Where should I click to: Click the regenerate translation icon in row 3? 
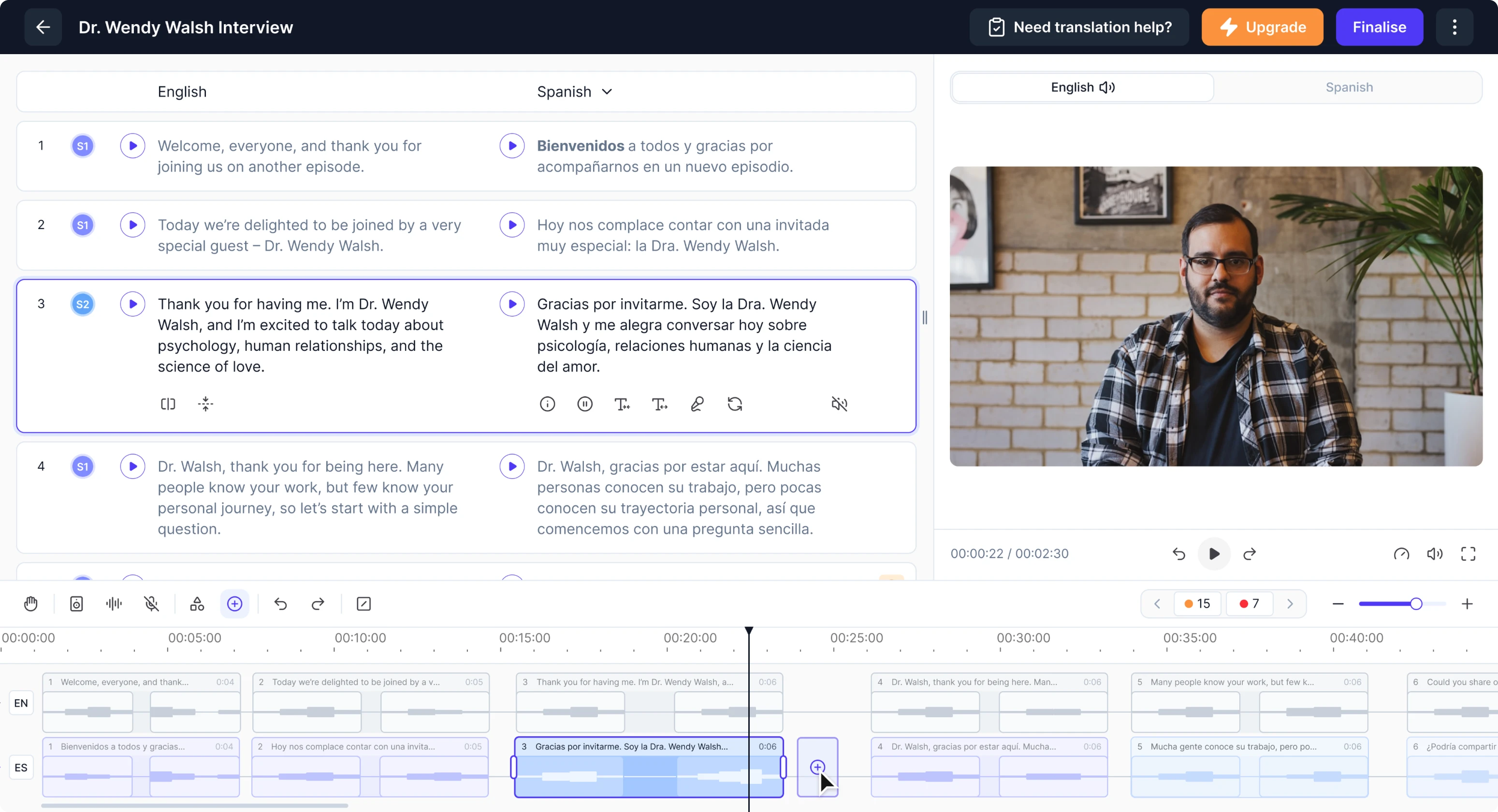click(734, 404)
